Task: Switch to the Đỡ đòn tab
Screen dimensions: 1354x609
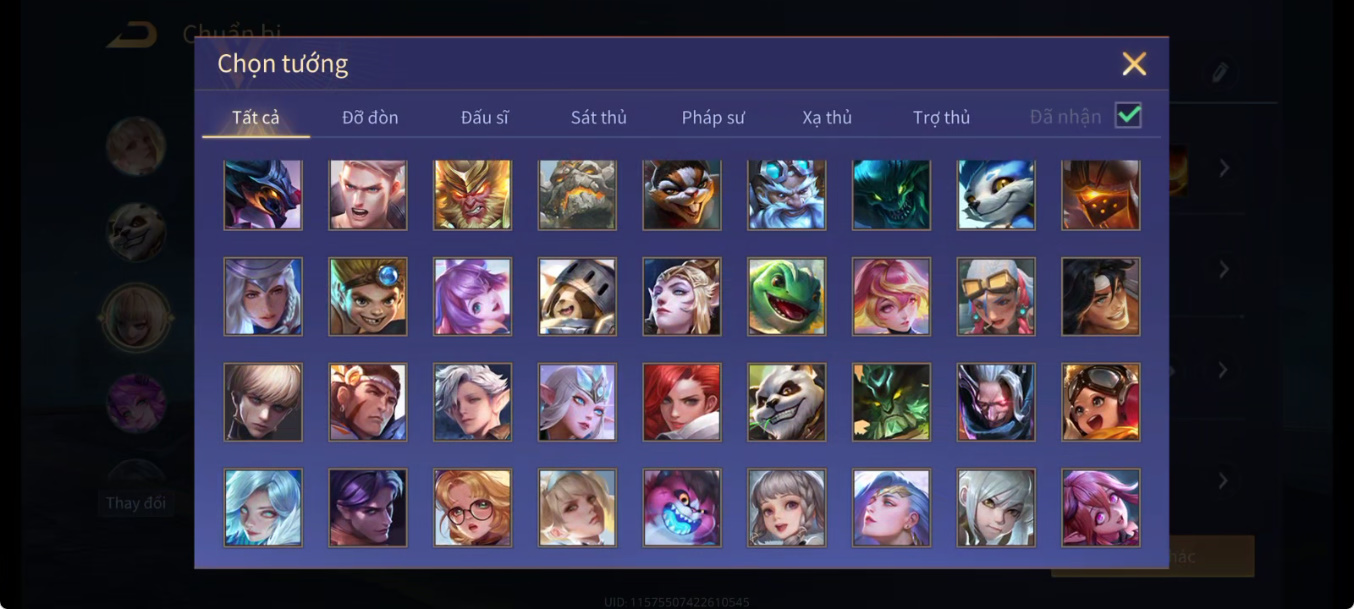Action: [x=370, y=117]
